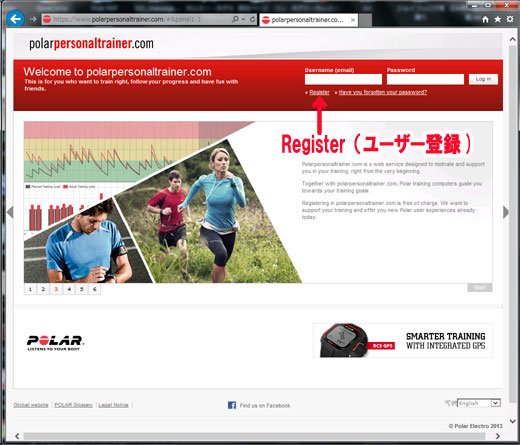Click the Welcome to polarpersonaltrainer.com heading
The width and height of the screenshot is (520, 445).
117,72
